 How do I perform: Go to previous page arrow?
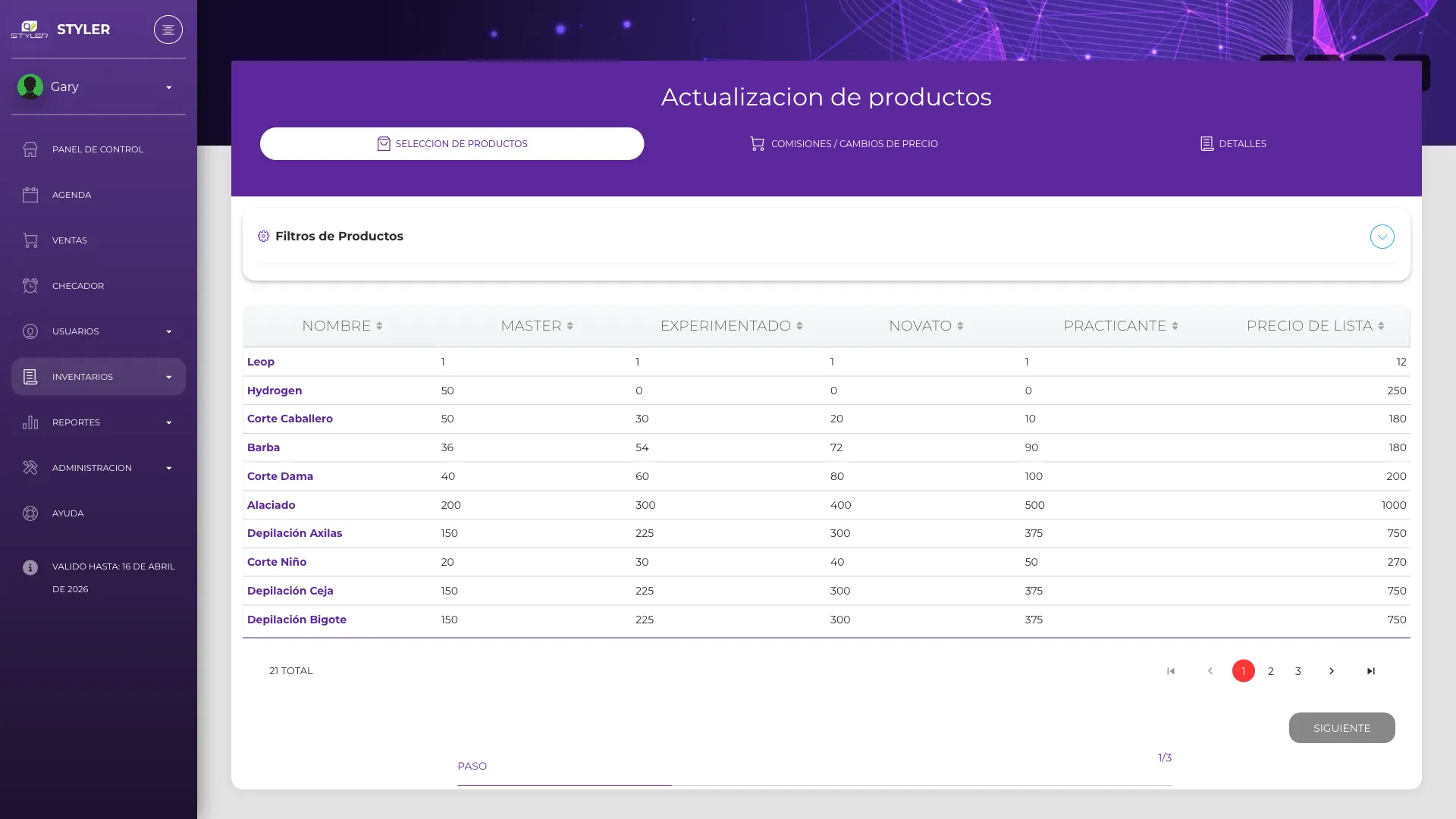(x=1210, y=671)
